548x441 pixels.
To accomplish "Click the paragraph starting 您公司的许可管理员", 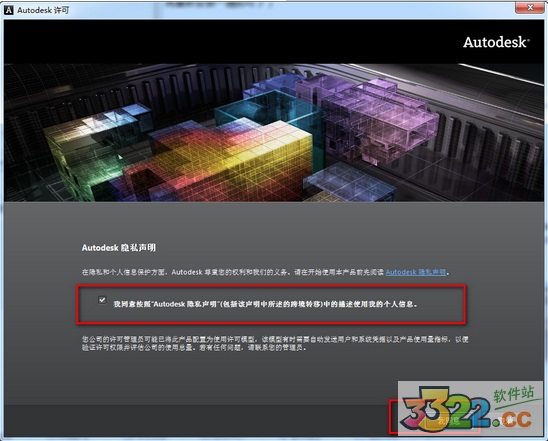I will tap(275, 343).
